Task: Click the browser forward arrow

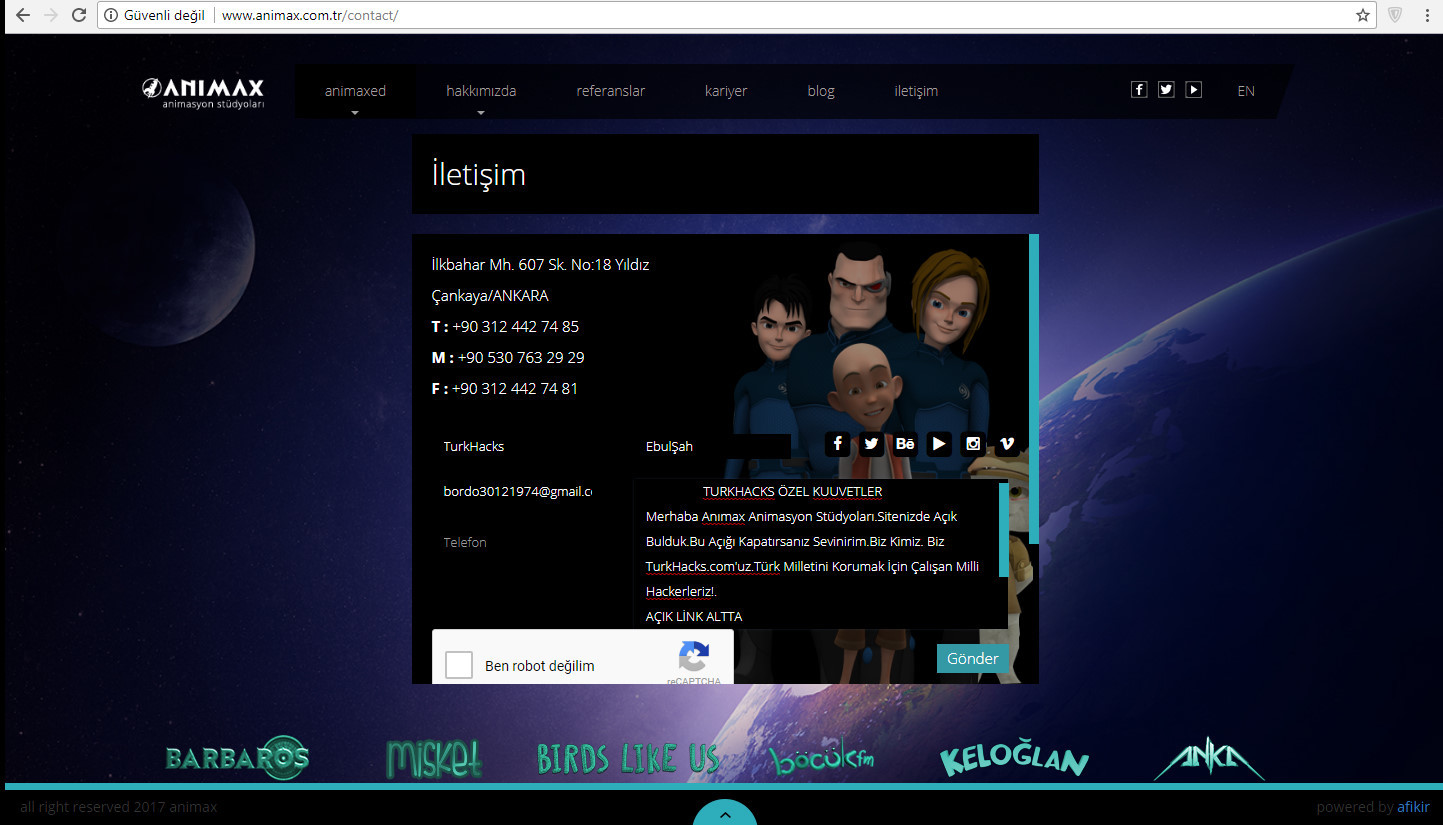Action: [51, 15]
